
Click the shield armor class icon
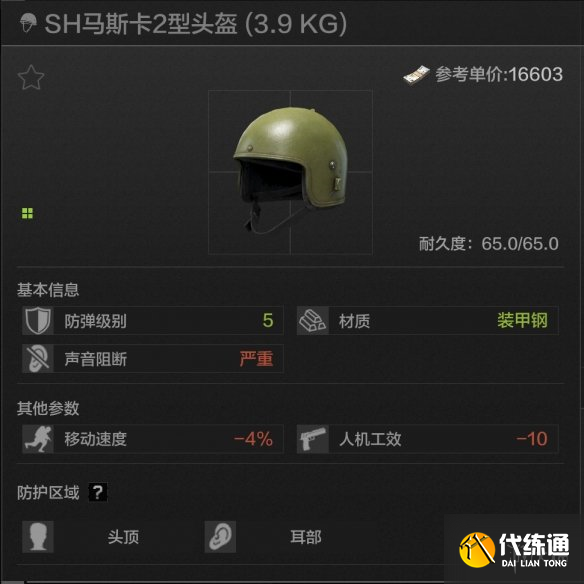(38, 321)
